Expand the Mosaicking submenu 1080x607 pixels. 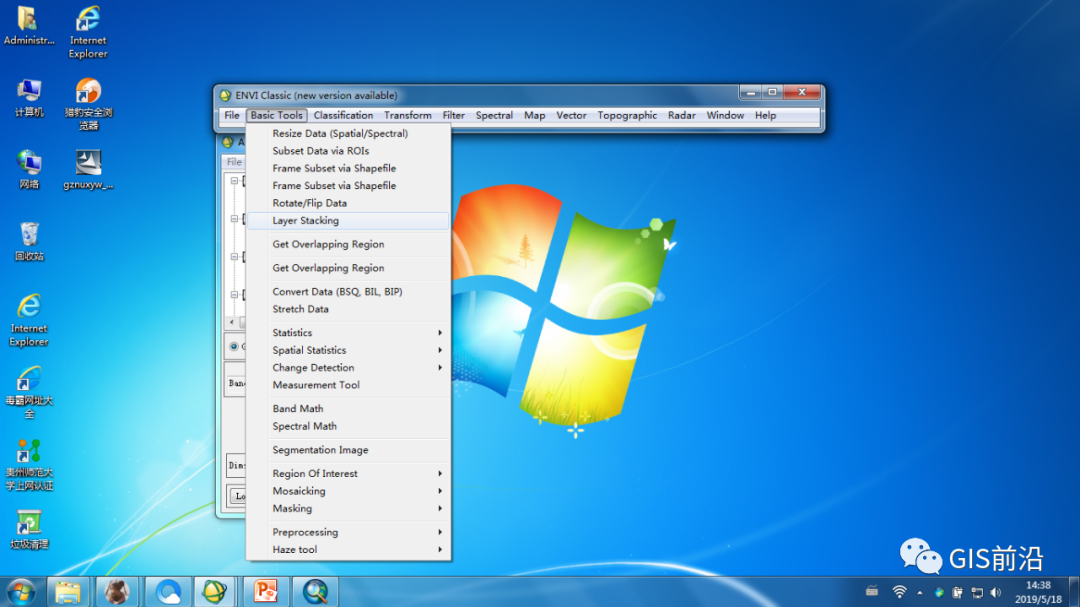348,491
